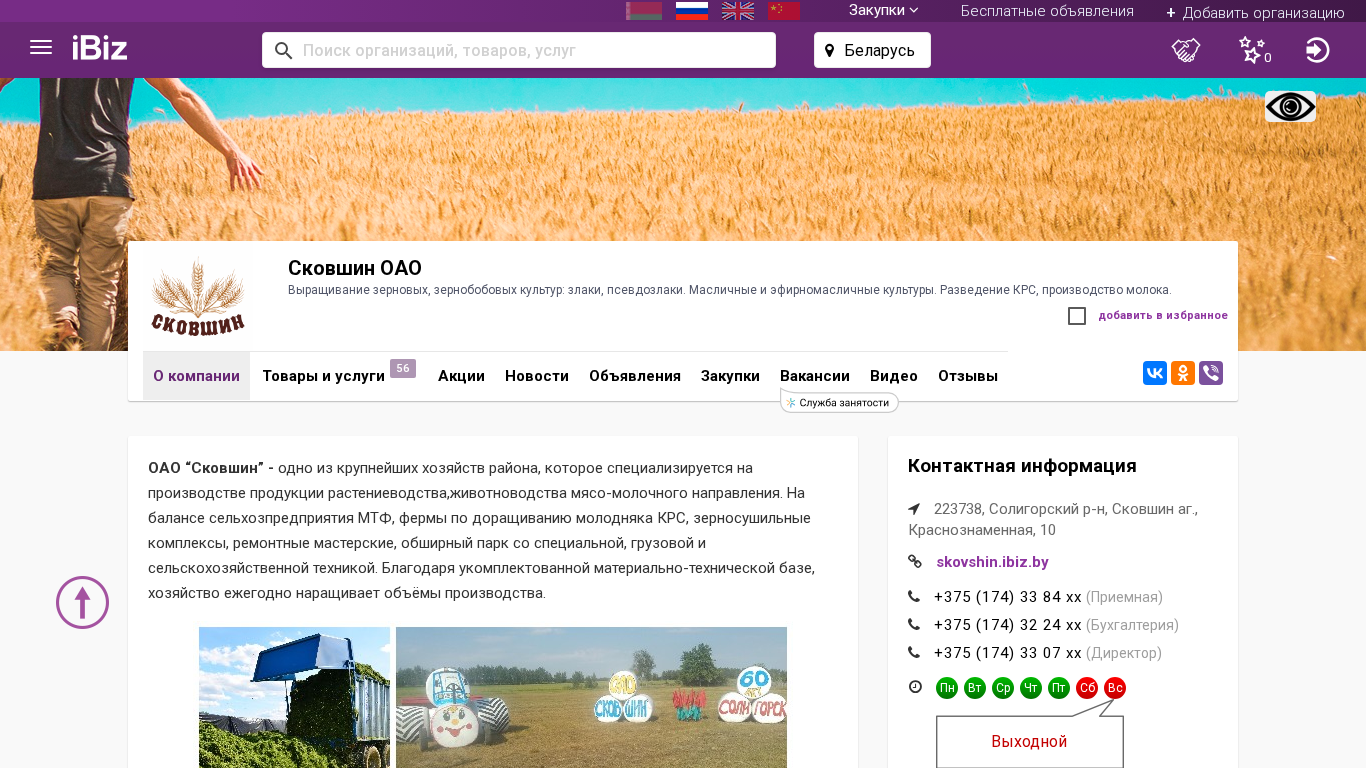Image resolution: width=1366 pixels, height=768 pixels.
Task: Open the Объявления tab
Action: [x=635, y=376]
